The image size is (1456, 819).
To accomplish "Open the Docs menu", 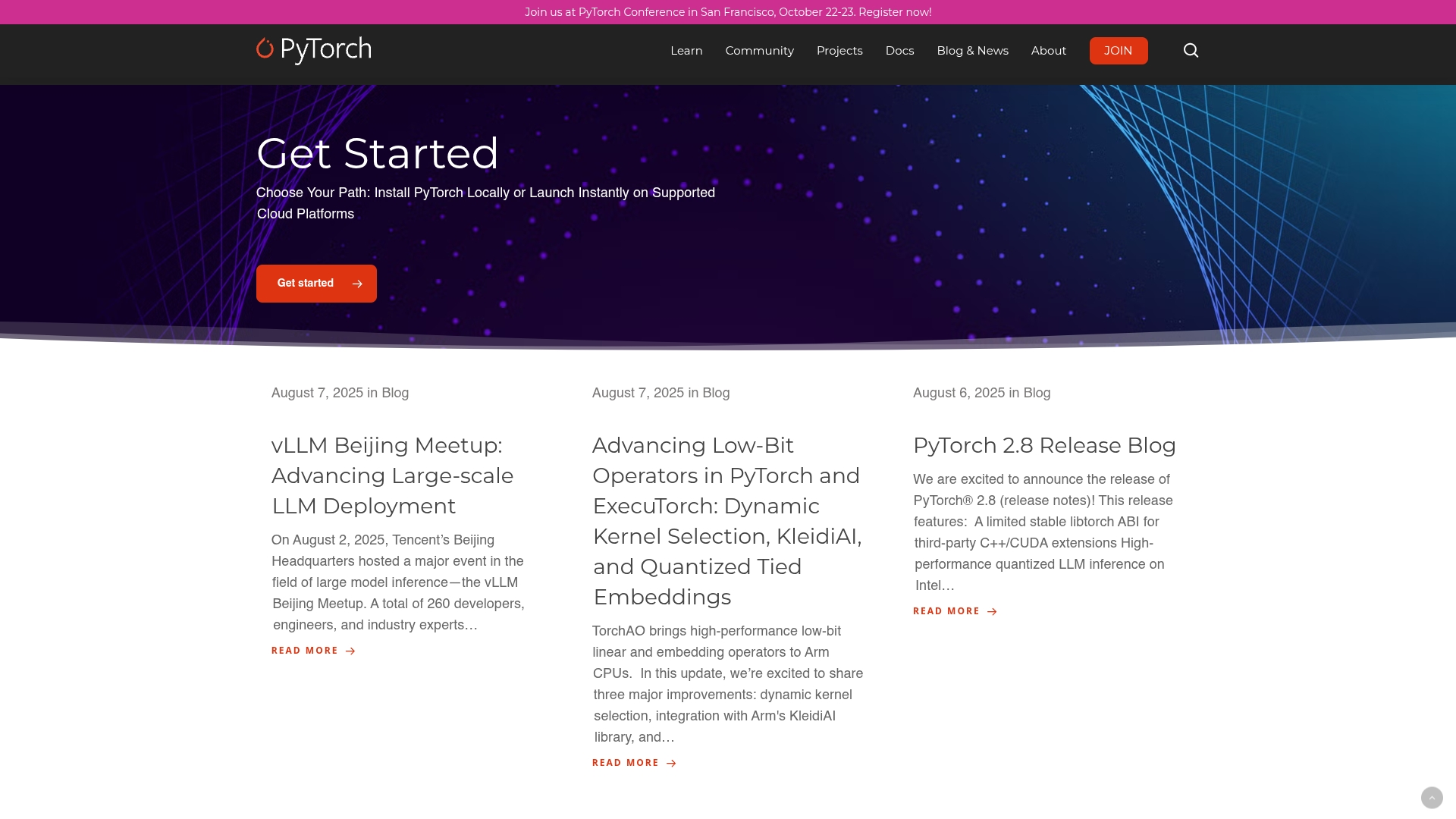I will tap(899, 51).
